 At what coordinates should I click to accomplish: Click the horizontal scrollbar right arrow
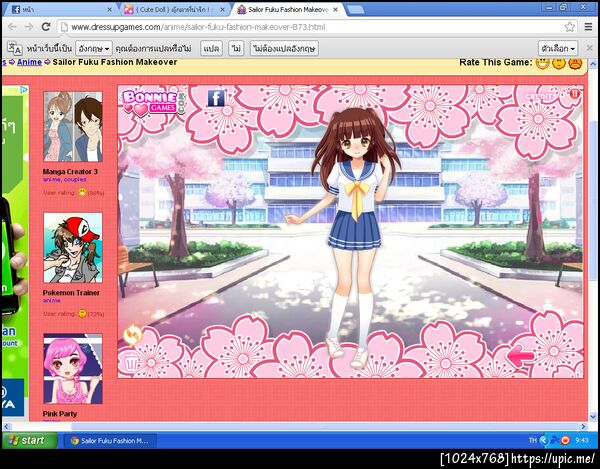pyautogui.click(x=584, y=426)
